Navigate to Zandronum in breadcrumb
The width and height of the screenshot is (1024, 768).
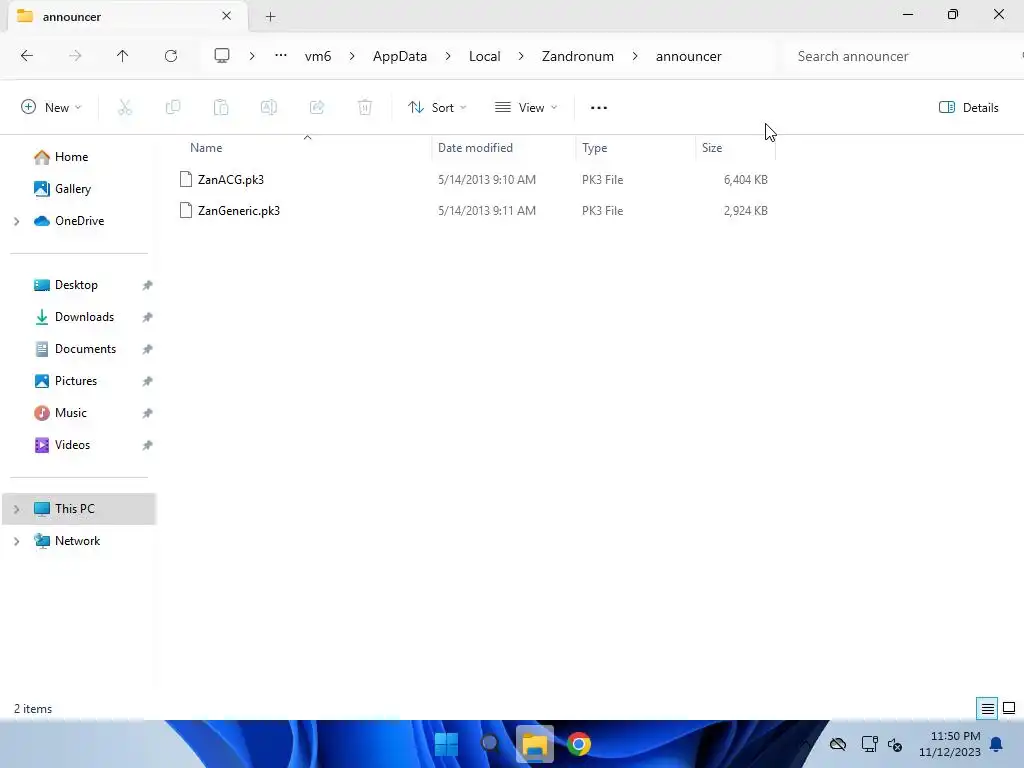[x=578, y=56]
